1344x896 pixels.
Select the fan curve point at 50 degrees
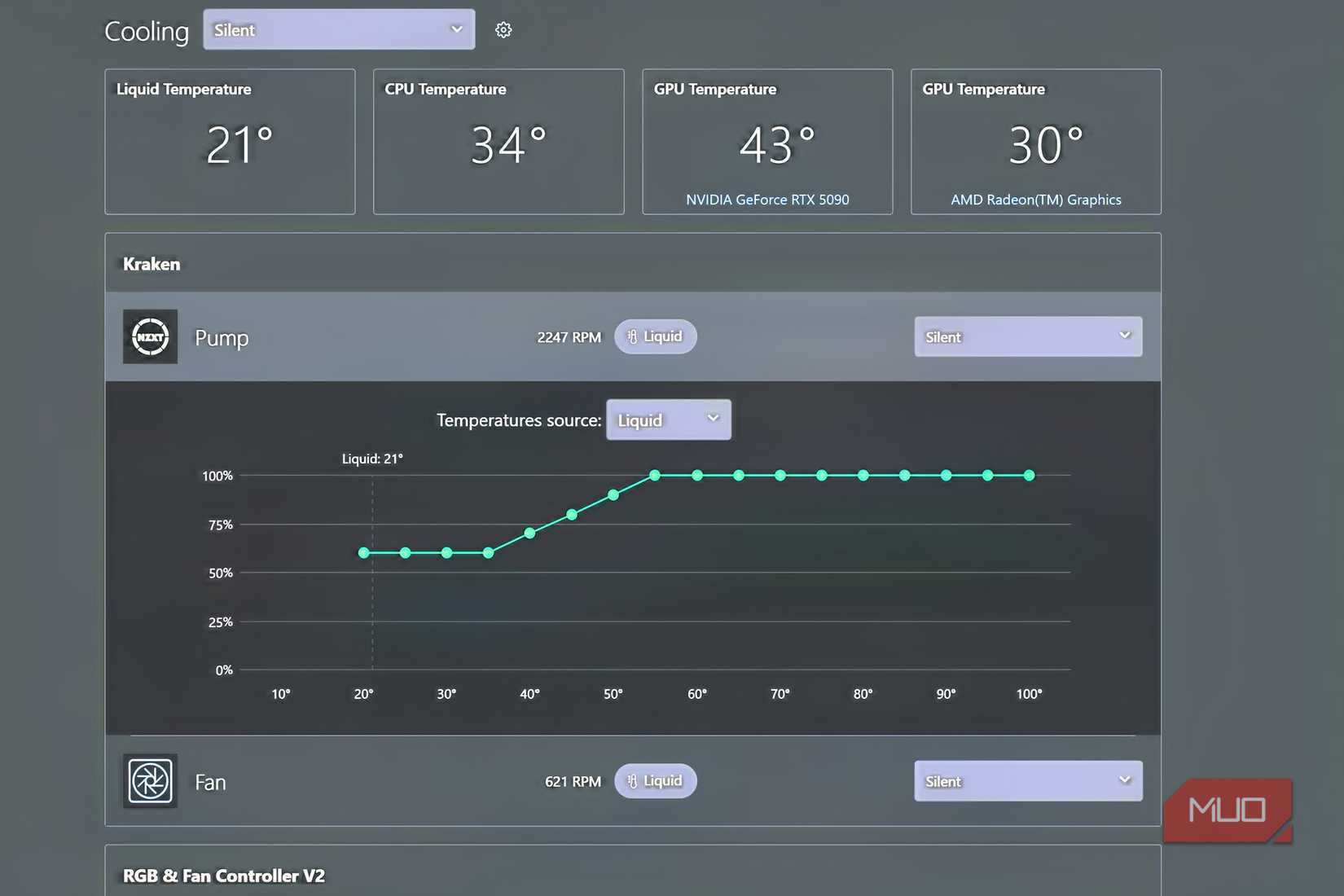613,495
